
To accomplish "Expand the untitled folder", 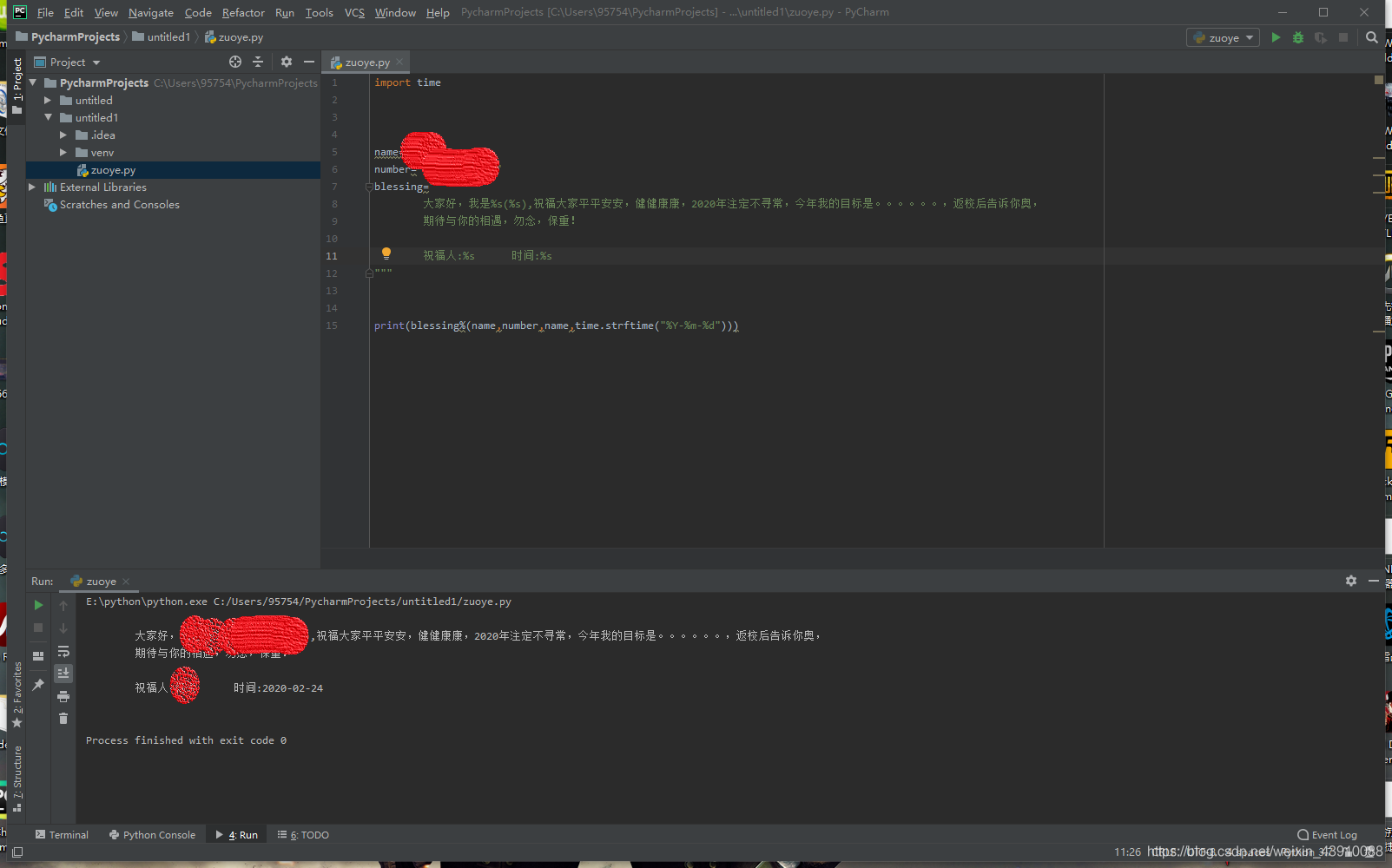I will pyautogui.click(x=49, y=100).
